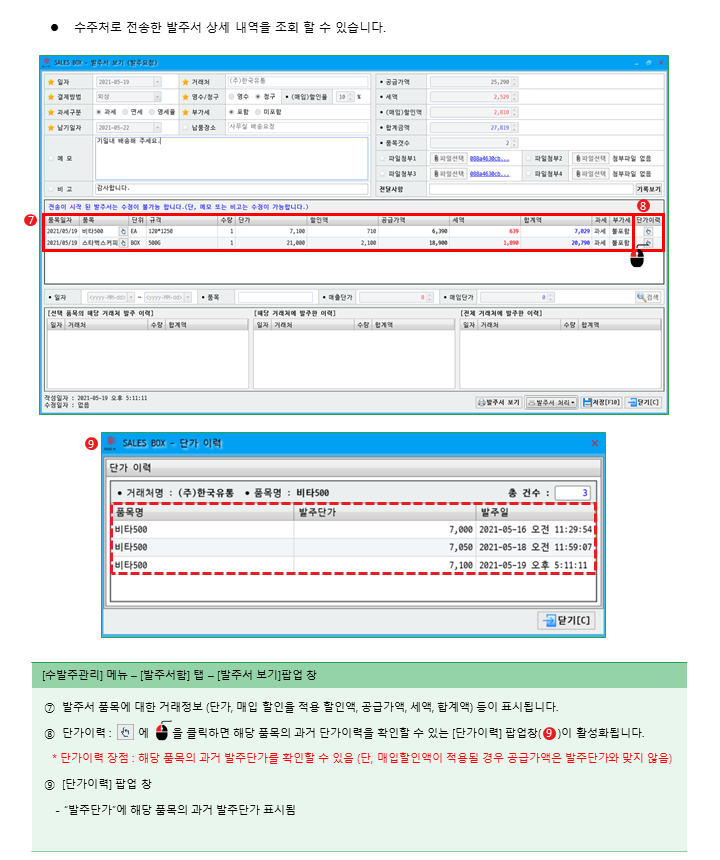Select popup row with price 7,000
This screenshot has width=720, height=860.
tap(353, 530)
